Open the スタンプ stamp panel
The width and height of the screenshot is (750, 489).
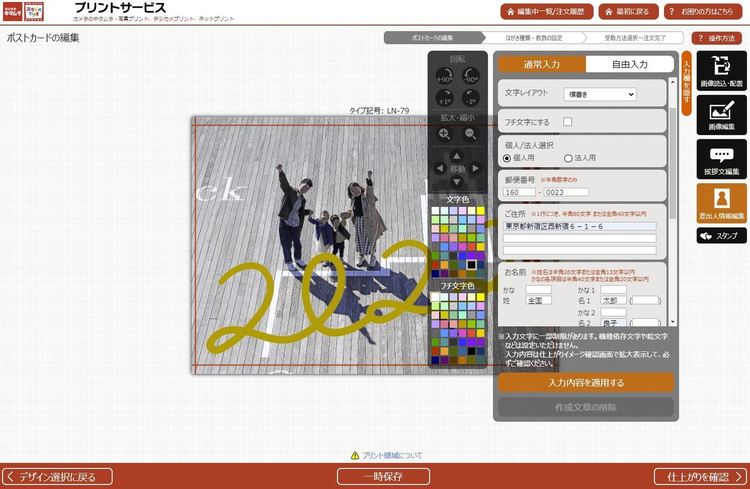[721, 236]
